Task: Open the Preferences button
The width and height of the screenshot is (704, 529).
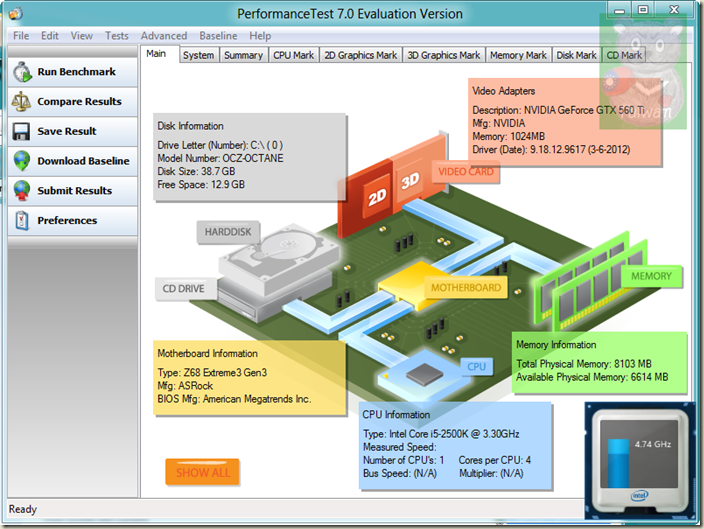Action: 73,220
